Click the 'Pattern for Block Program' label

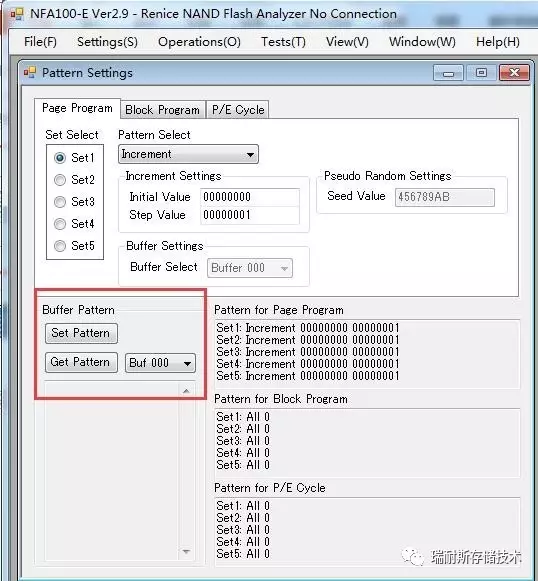(x=281, y=399)
